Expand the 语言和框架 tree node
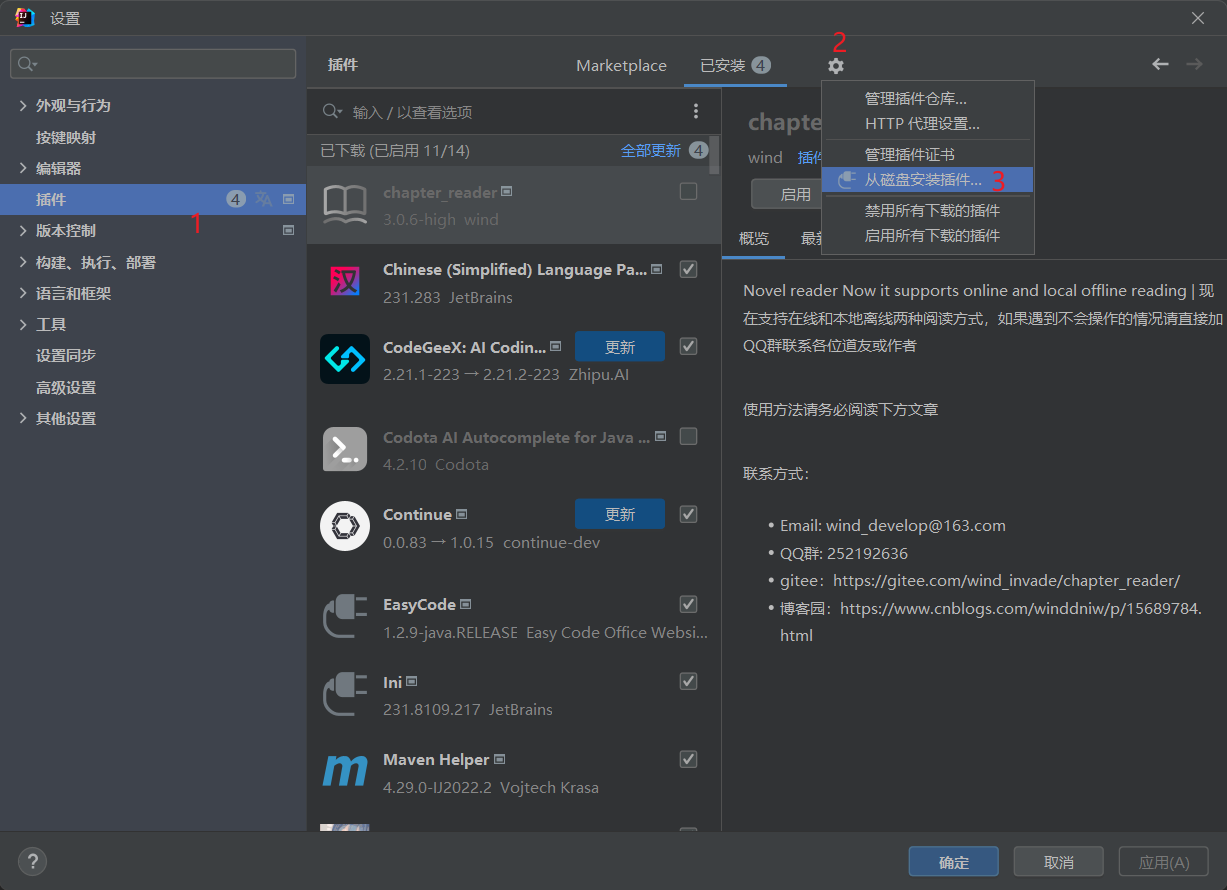 click(23, 293)
